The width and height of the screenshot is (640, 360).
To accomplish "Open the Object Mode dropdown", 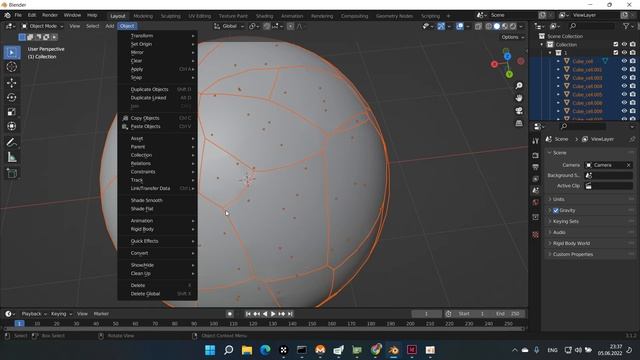I will point(42,26).
